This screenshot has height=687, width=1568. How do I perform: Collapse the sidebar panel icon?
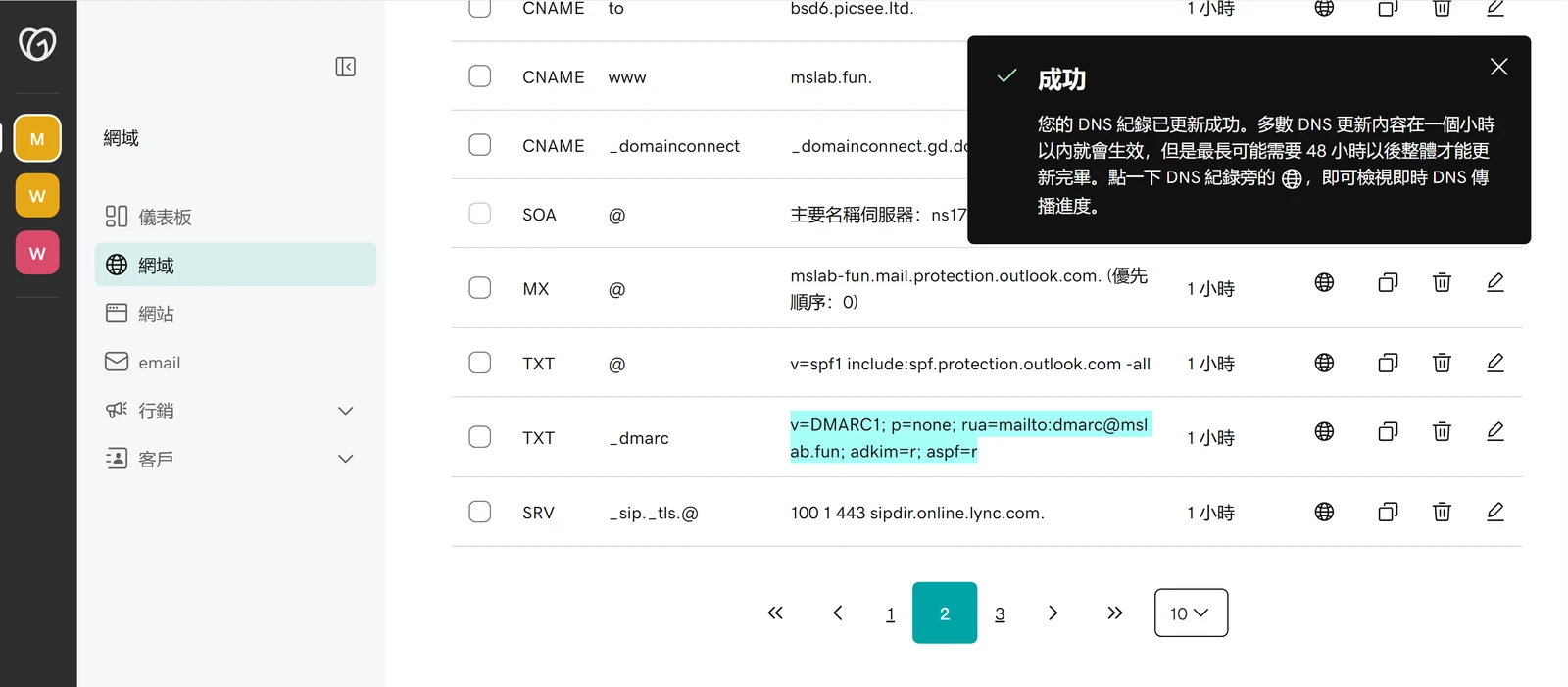click(x=345, y=67)
